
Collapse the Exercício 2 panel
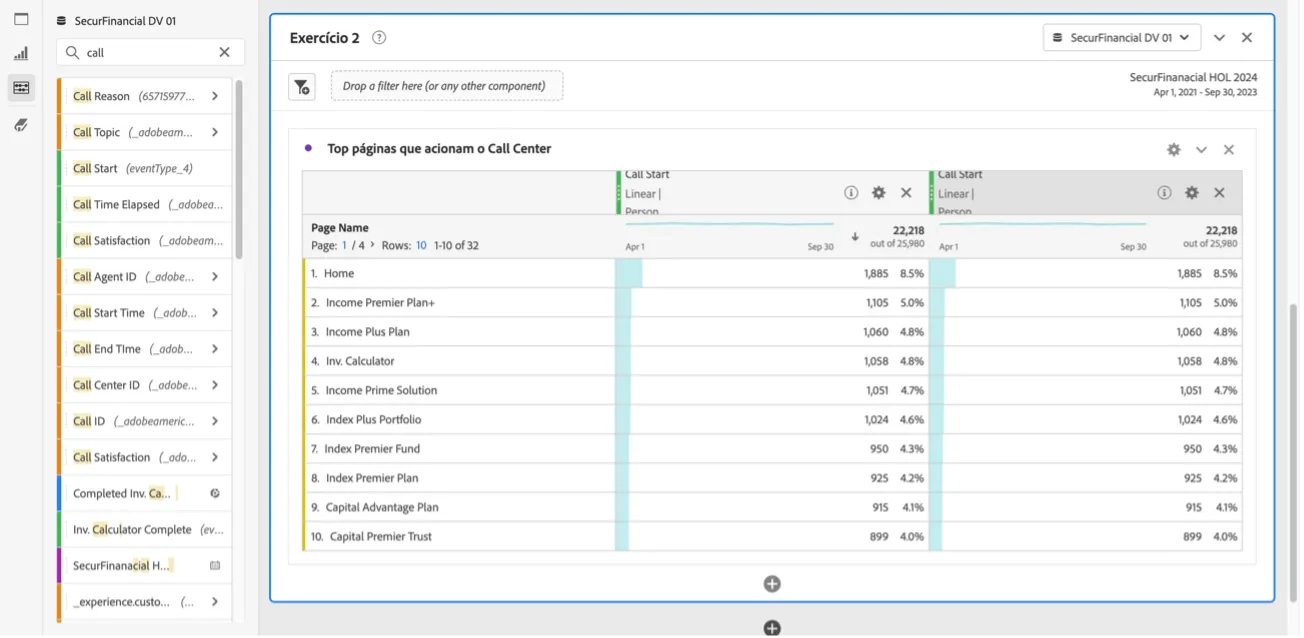pyautogui.click(x=1220, y=38)
